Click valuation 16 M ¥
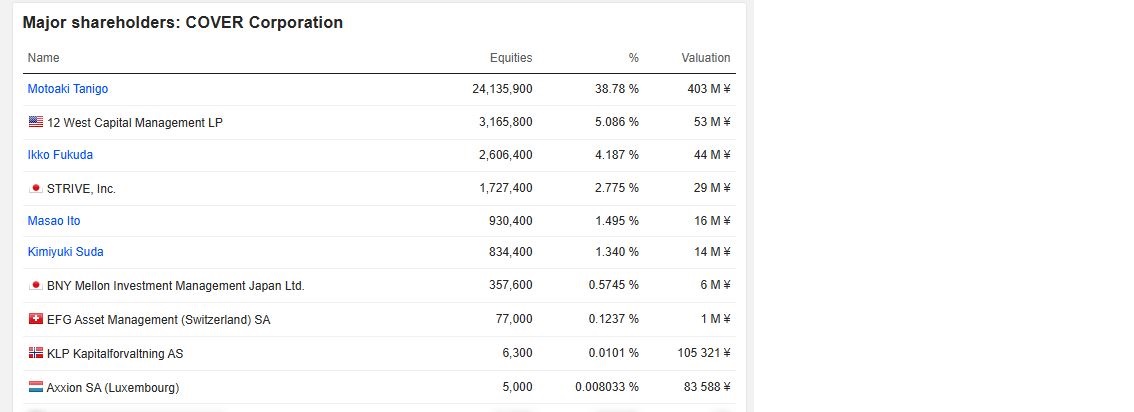The height and width of the screenshot is (412, 1134). point(712,220)
